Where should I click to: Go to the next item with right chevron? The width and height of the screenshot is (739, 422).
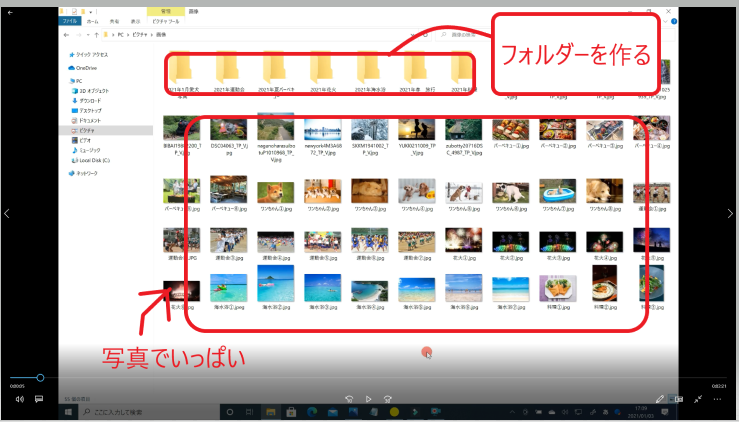point(730,213)
